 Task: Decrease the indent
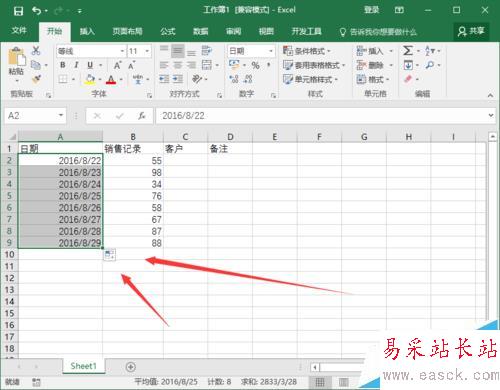click(x=164, y=79)
